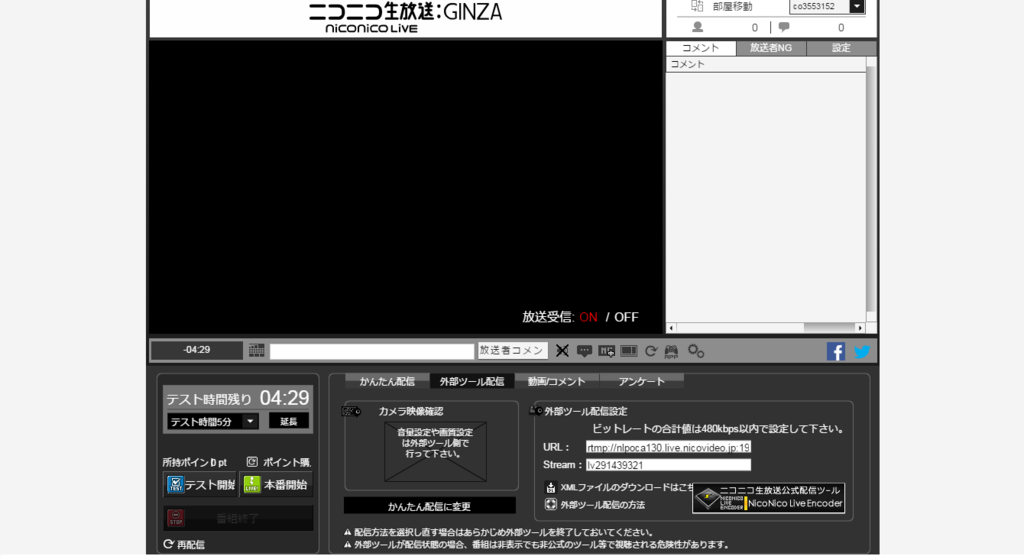Open the game controller APP icon

(671, 352)
